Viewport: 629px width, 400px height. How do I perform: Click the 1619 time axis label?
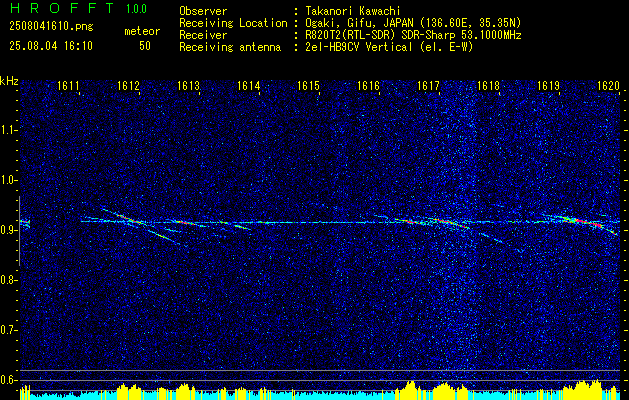(548, 85)
